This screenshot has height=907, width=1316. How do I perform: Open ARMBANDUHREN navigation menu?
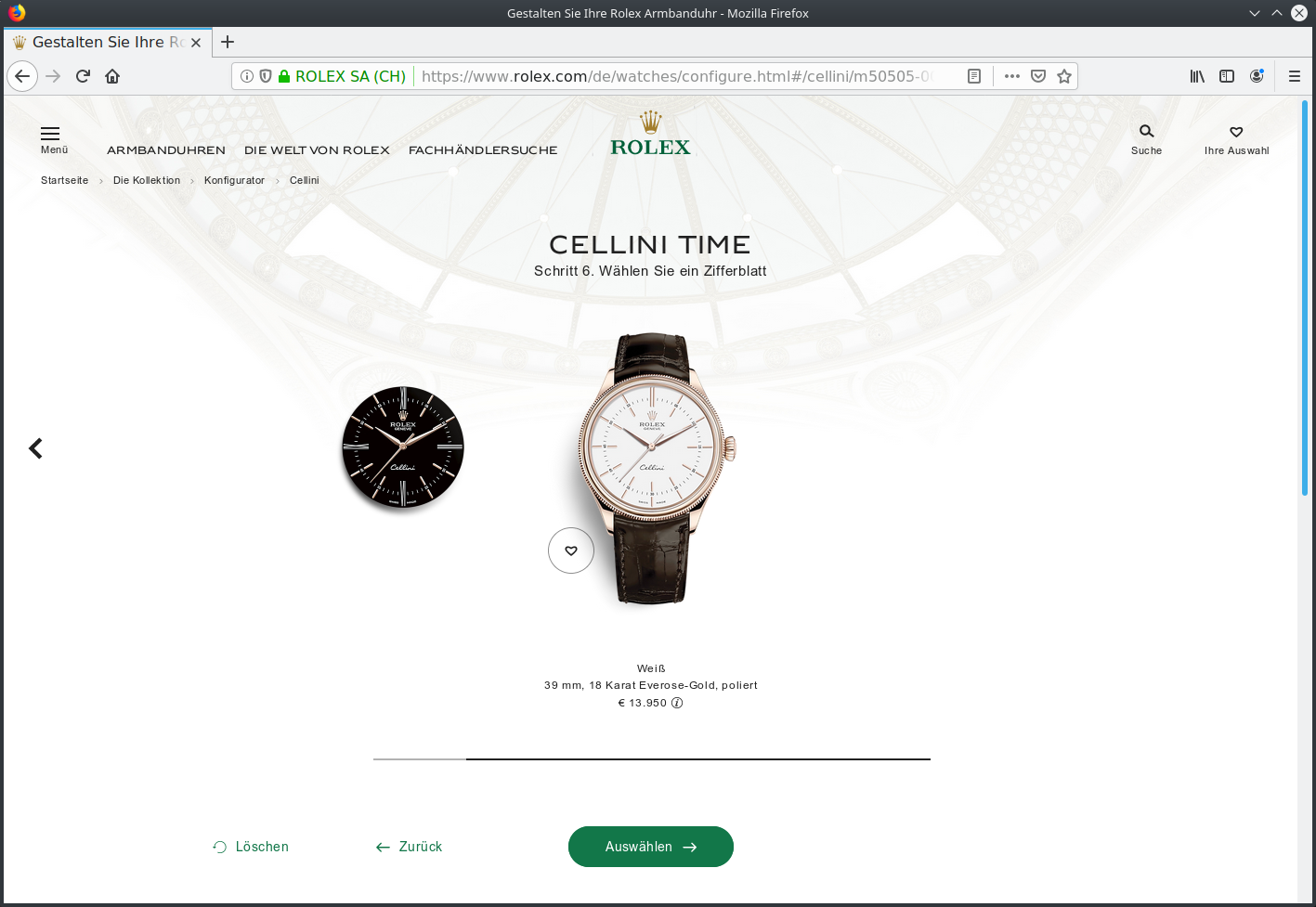pyautogui.click(x=166, y=150)
